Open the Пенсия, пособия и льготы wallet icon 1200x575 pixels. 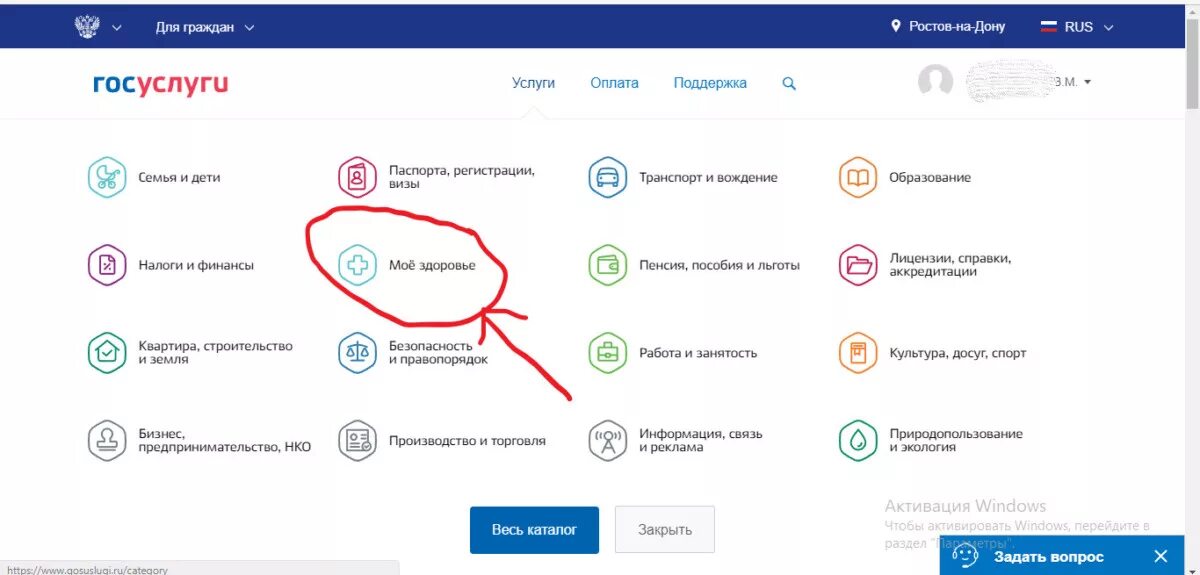(607, 265)
